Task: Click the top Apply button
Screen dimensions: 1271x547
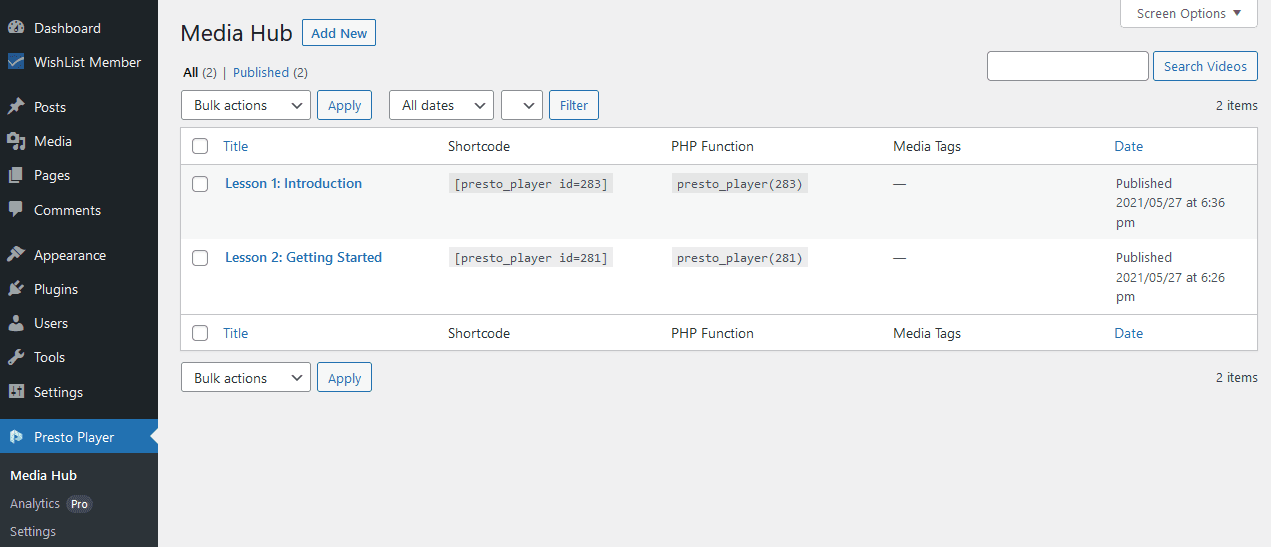Action: 344,105
